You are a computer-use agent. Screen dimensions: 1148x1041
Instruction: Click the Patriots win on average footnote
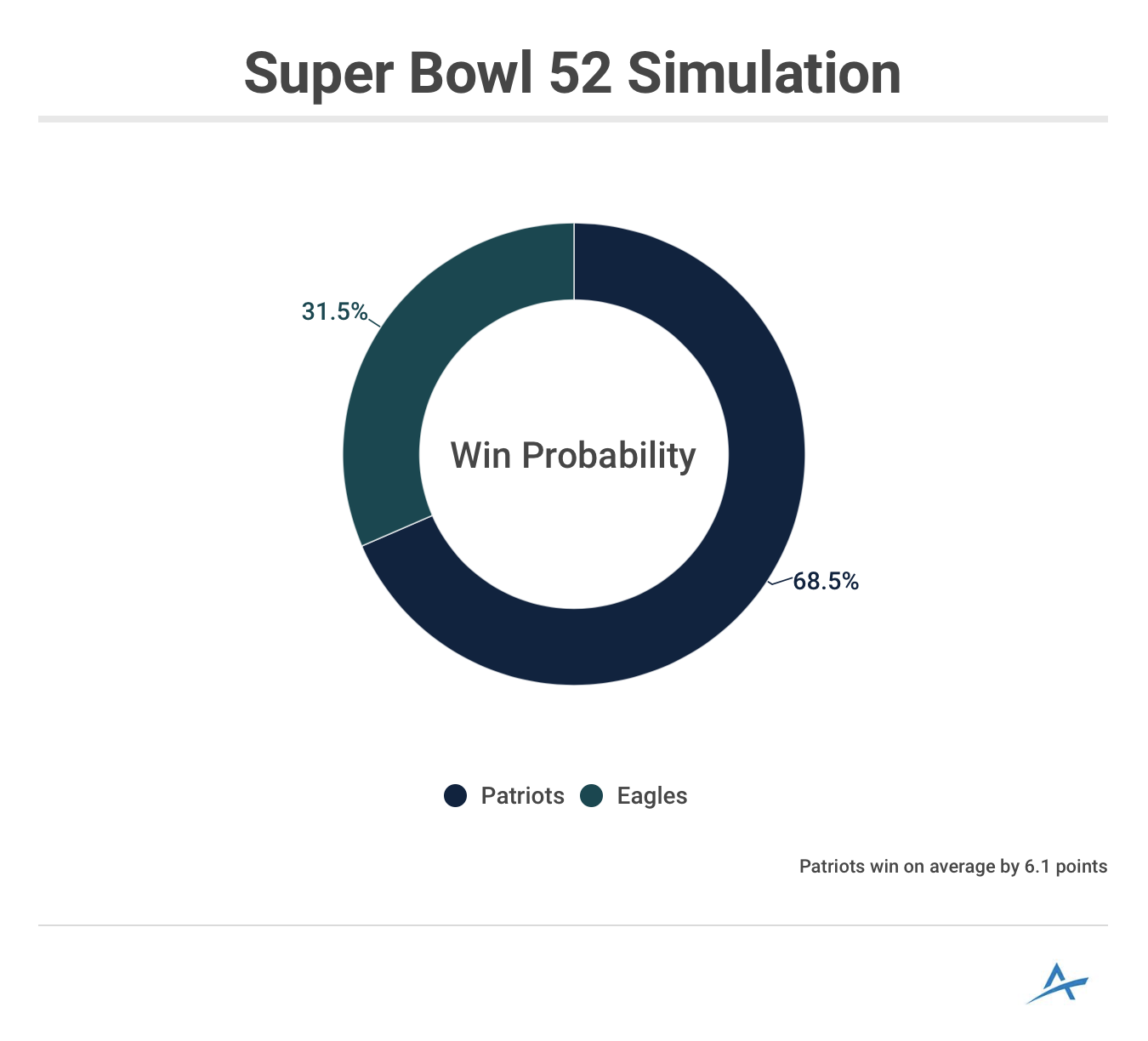[952, 867]
